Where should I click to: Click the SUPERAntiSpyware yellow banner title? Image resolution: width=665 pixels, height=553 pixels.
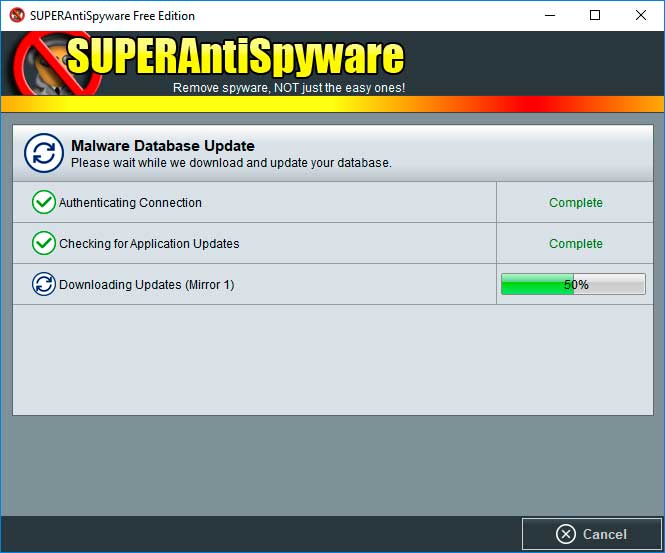pos(235,56)
